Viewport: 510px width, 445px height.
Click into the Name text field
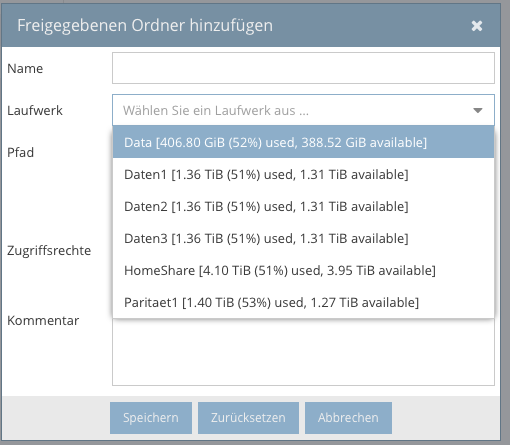point(303,68)
